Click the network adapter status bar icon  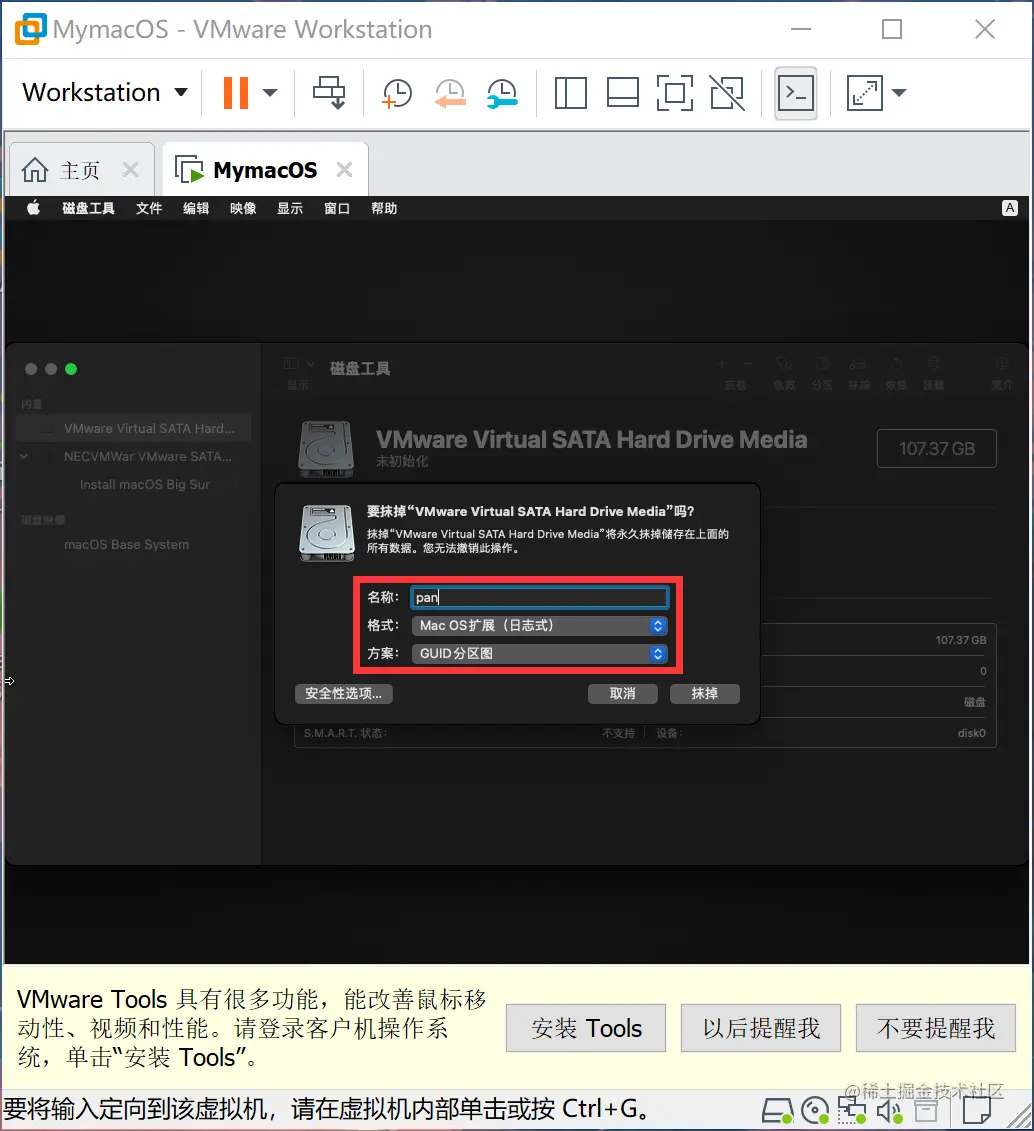point(852,1112)
